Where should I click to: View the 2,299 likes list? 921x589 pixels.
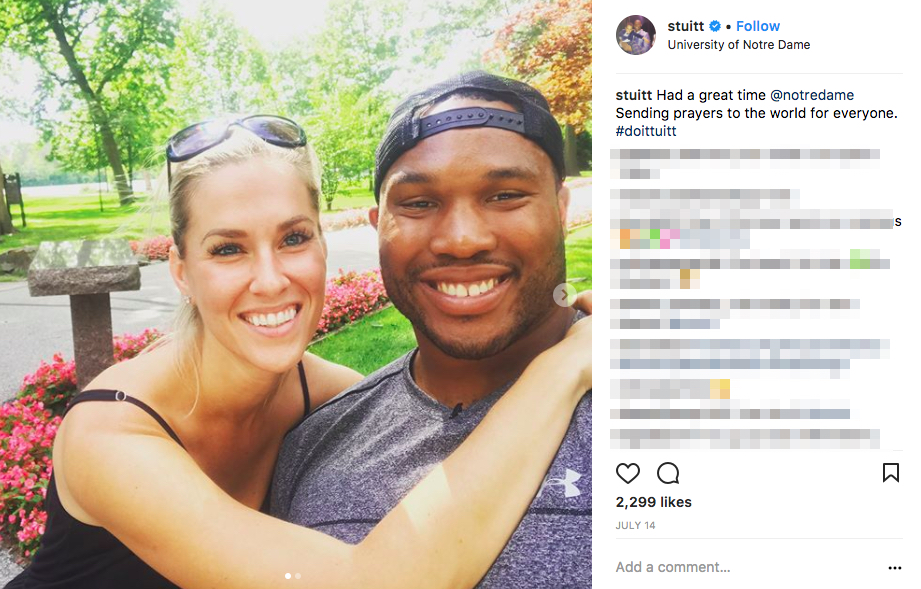click(654, 502)
